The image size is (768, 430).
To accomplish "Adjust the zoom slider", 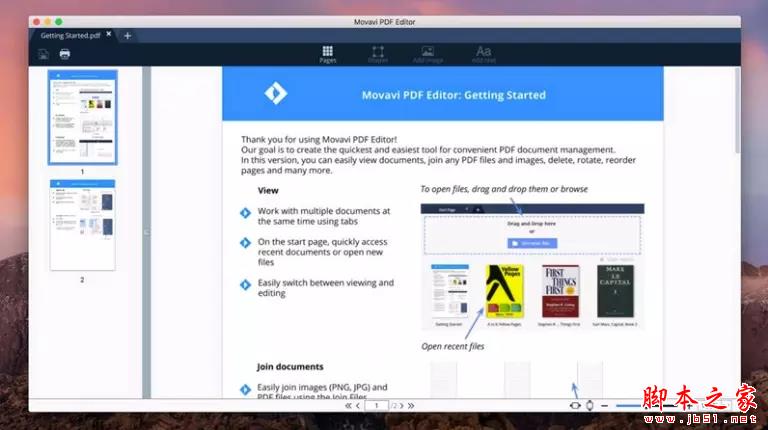I will click(x=647, y=406).
